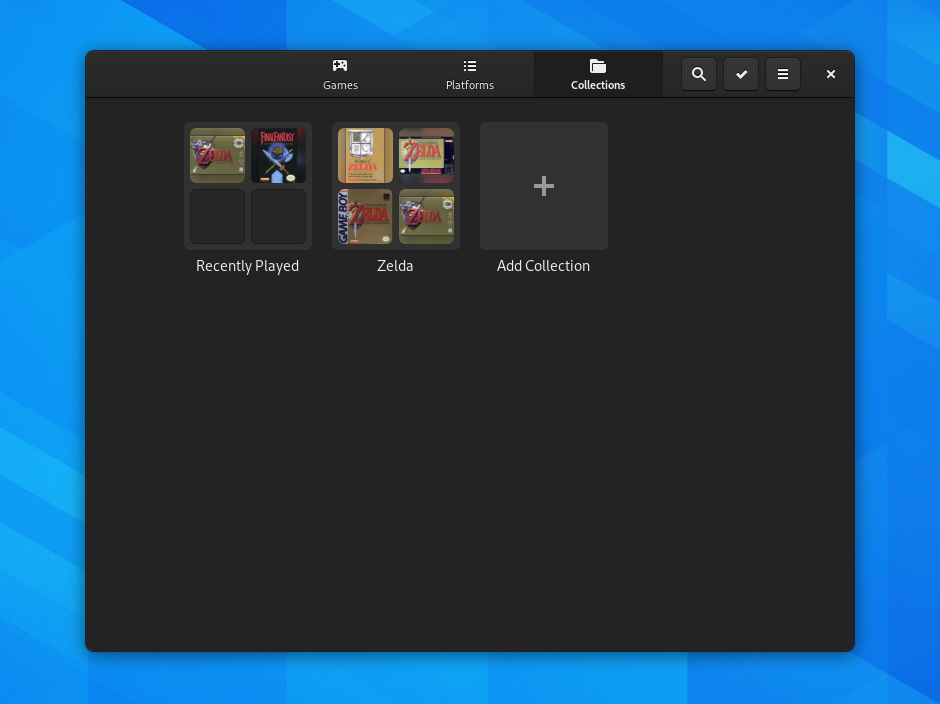Enable selection mode with the checkmark icon
Viewport: 940px width, 704px height.
[740, 73]
